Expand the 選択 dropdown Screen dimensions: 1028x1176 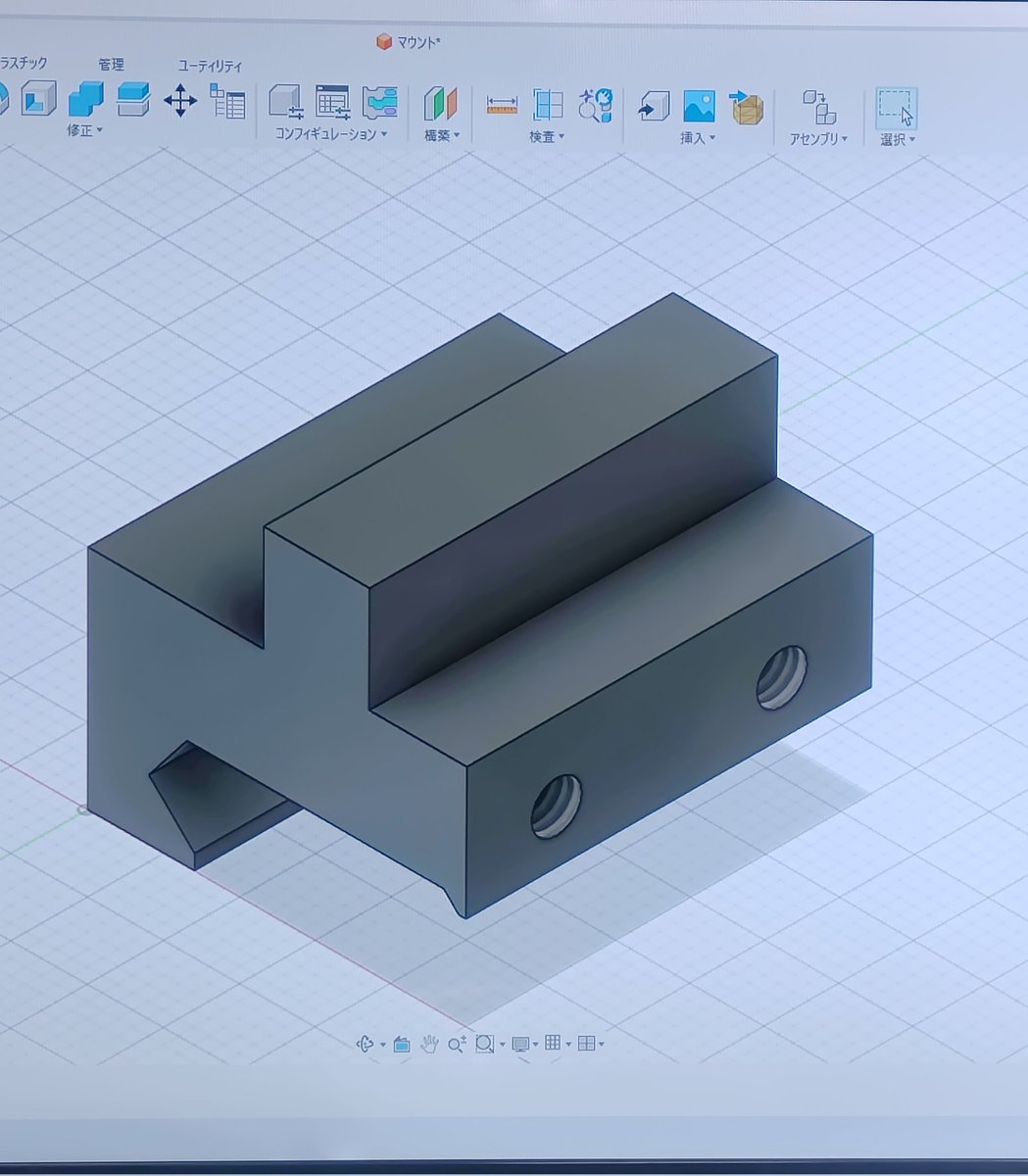898,140
